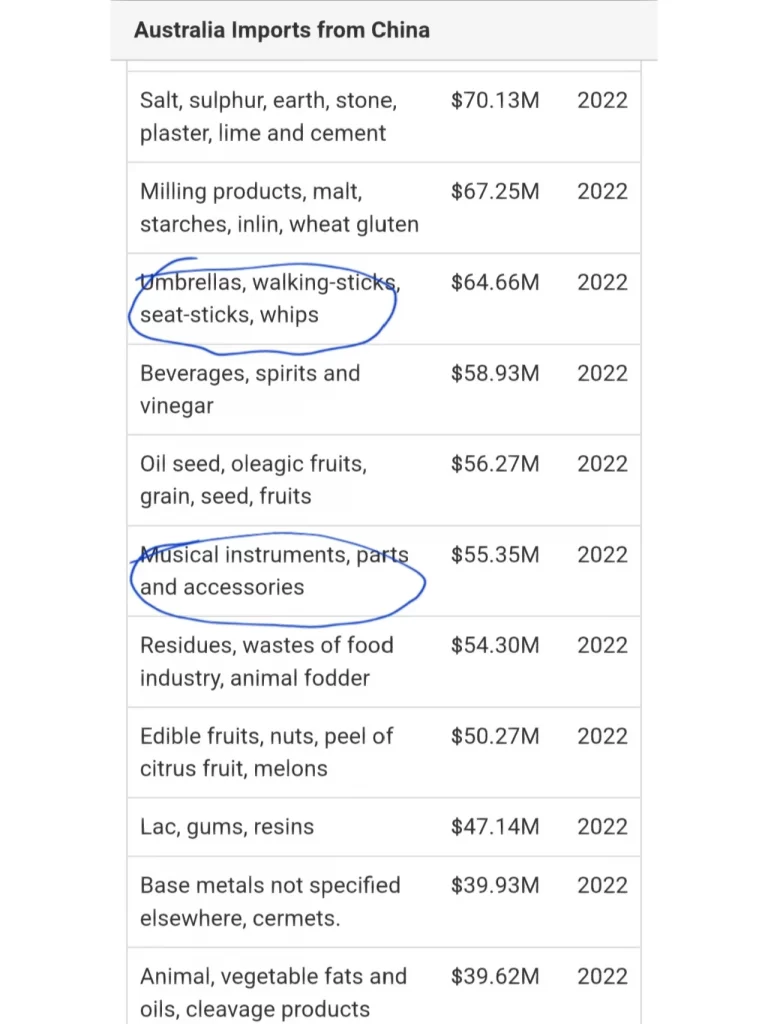Select Edible fruits, nuts, peel row
Viewport: 768px width, 1024px height.
pos(384,752)
